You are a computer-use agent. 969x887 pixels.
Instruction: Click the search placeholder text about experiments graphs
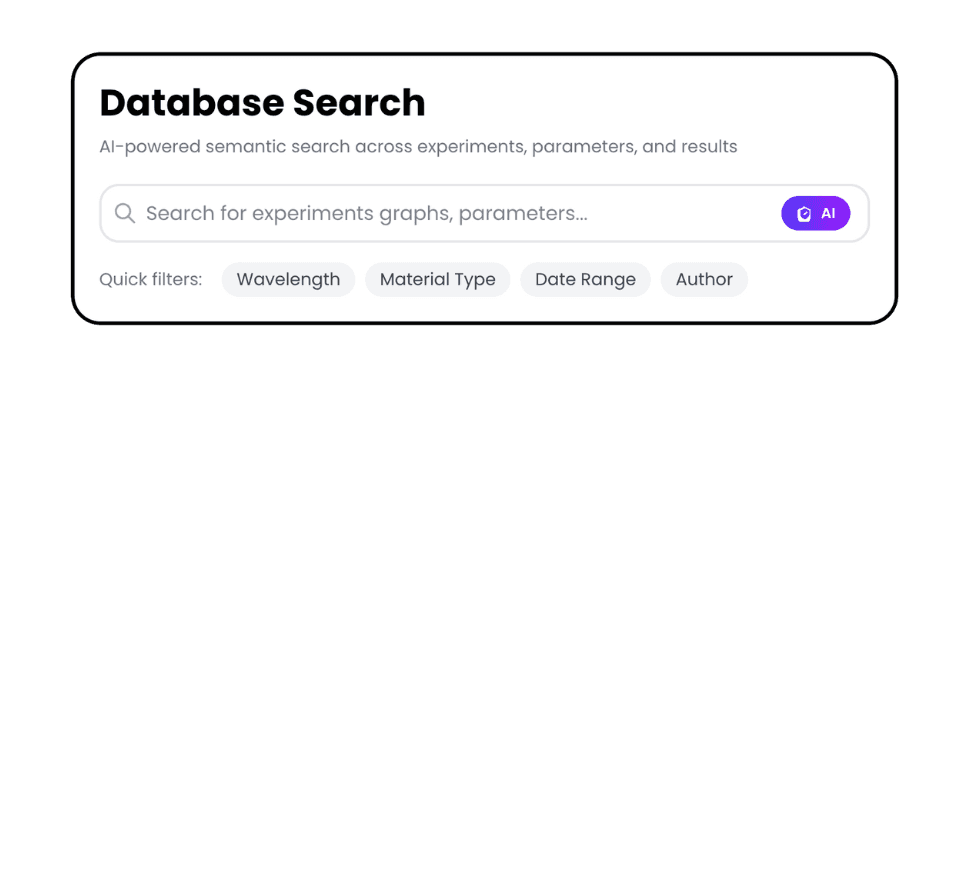point(366,213)
